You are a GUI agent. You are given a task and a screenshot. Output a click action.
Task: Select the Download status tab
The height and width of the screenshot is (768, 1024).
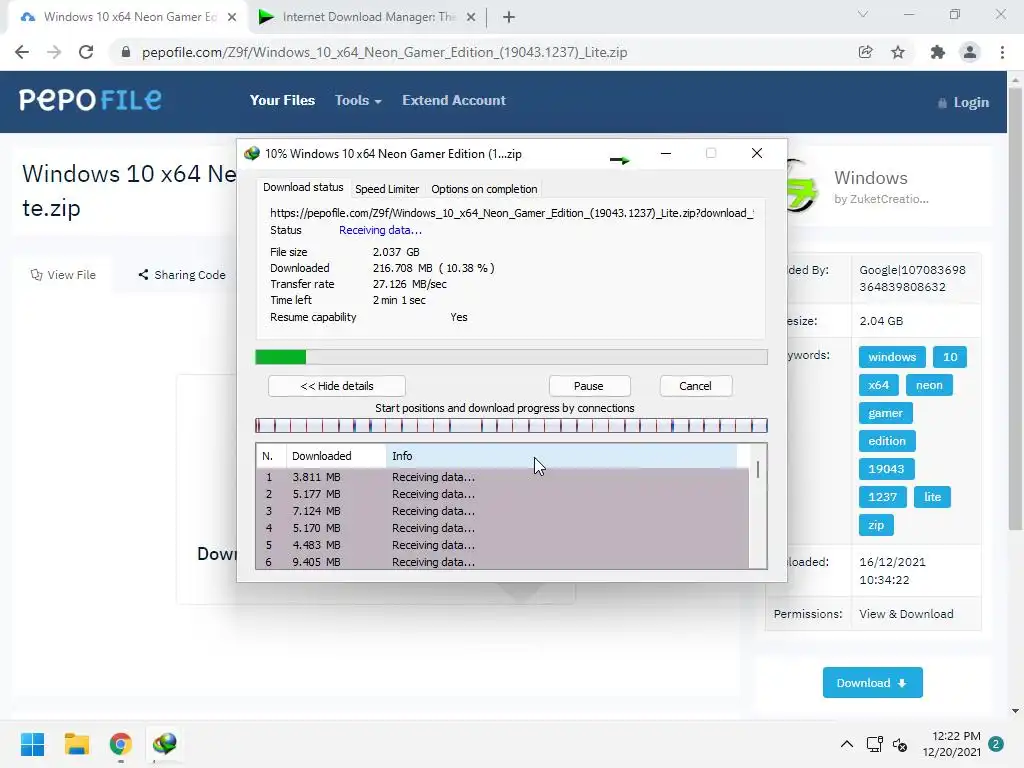pyautogui.click(x=303, y=187)
